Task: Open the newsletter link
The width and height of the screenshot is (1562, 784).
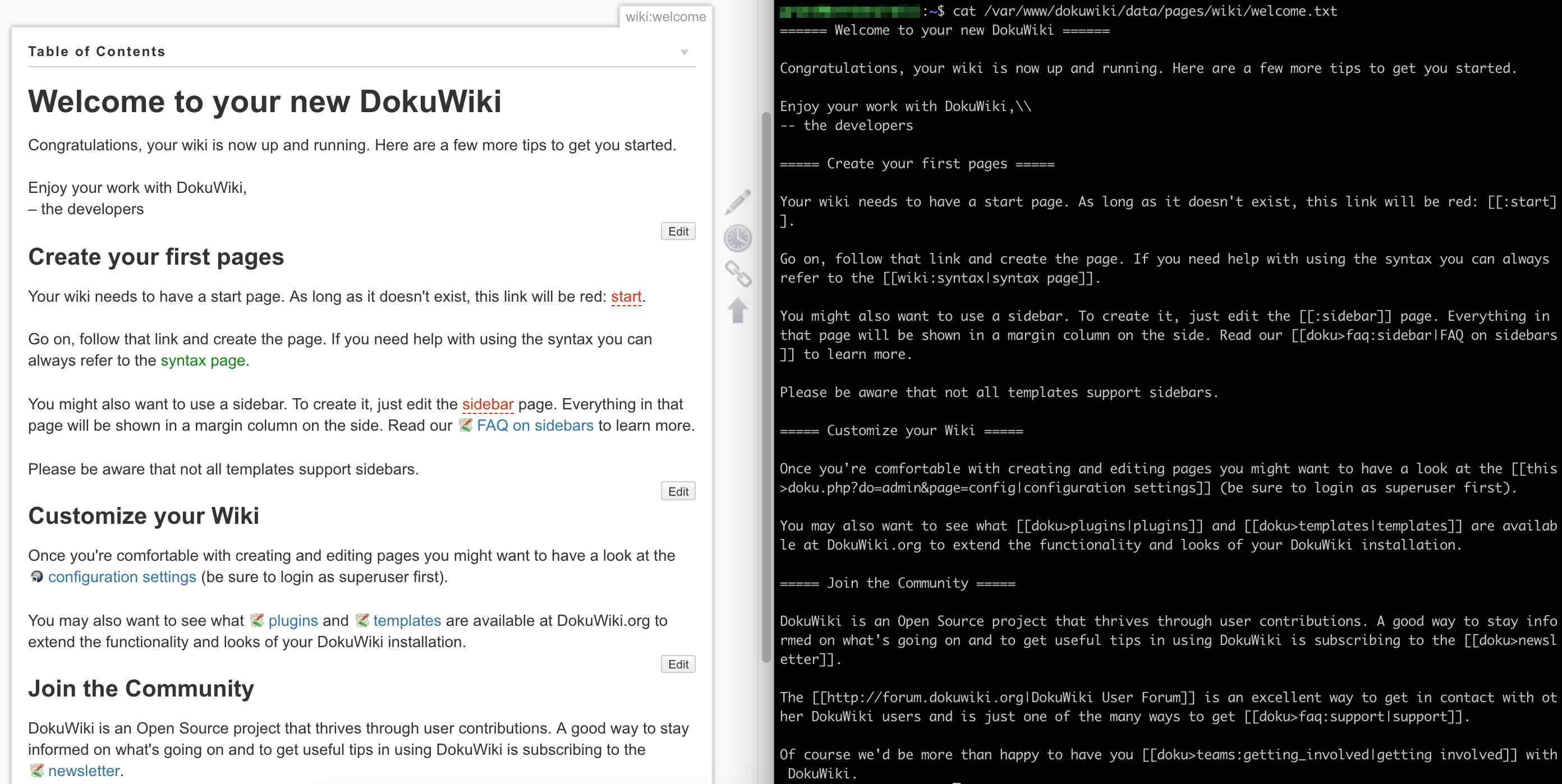Action: pyautogui.click(x=84, y=771)
